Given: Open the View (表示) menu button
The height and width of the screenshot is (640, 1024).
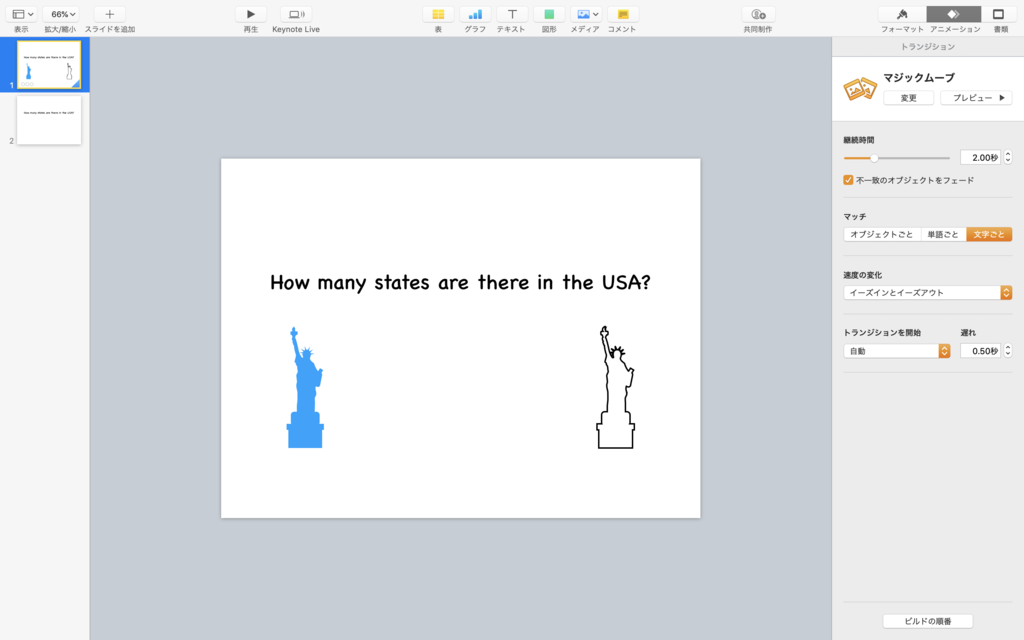Looking at the screenshot, I should tap(22, 14).
